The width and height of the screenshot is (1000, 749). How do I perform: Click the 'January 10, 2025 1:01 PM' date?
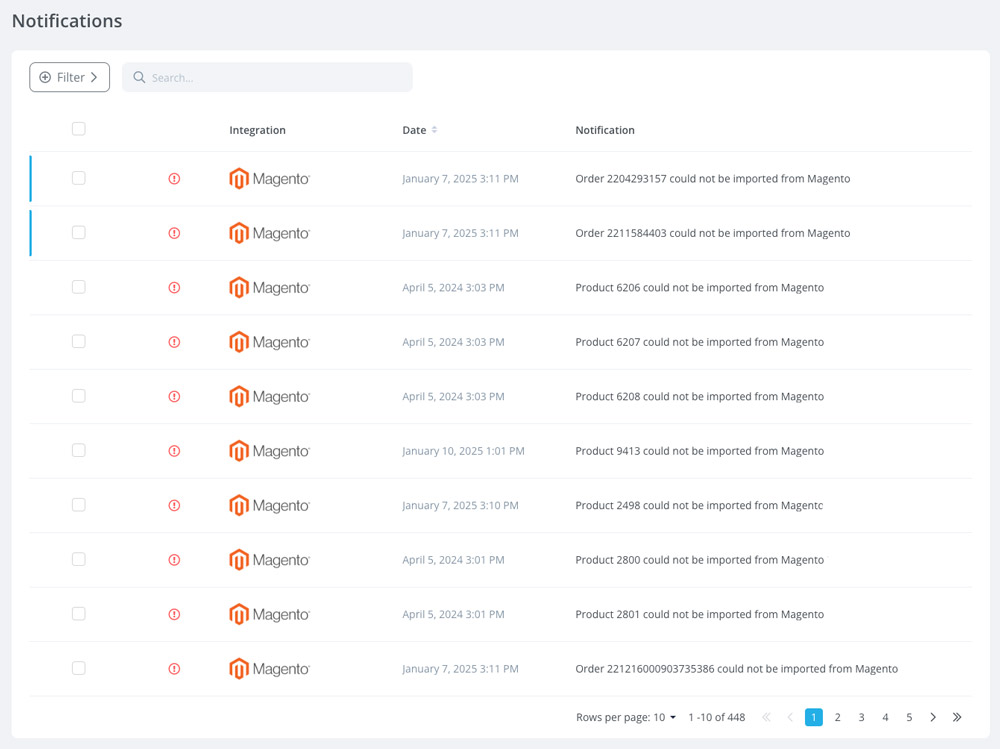[463, 451]
